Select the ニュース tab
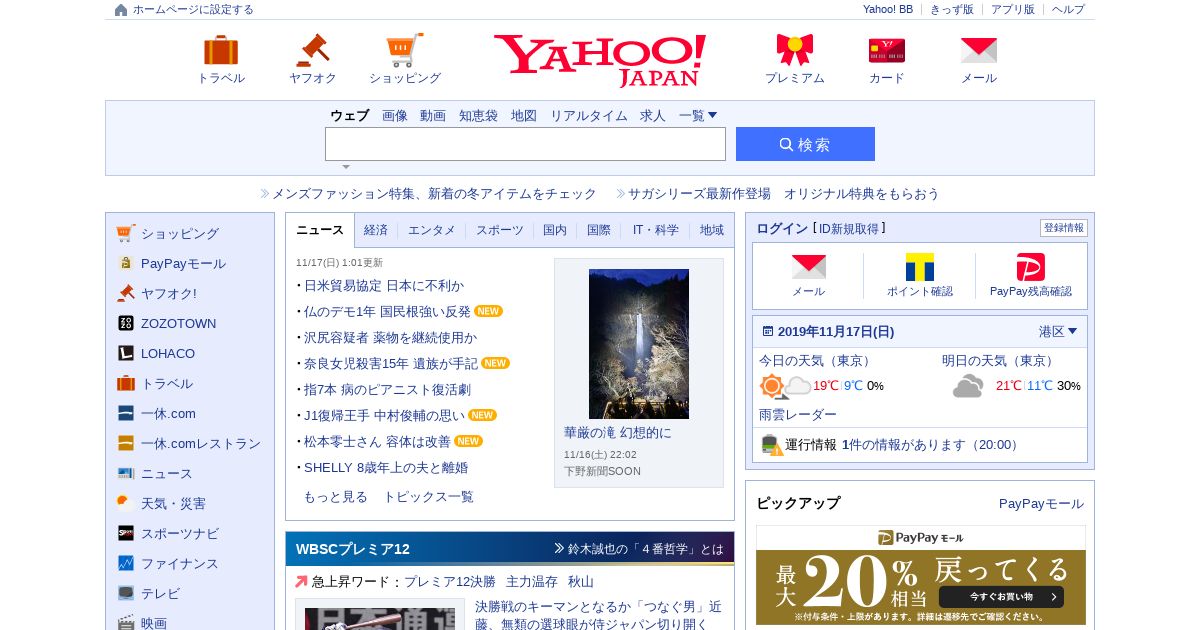This screenshot has height=630, width=1200. pyautogui.click(x=320, y=230)
